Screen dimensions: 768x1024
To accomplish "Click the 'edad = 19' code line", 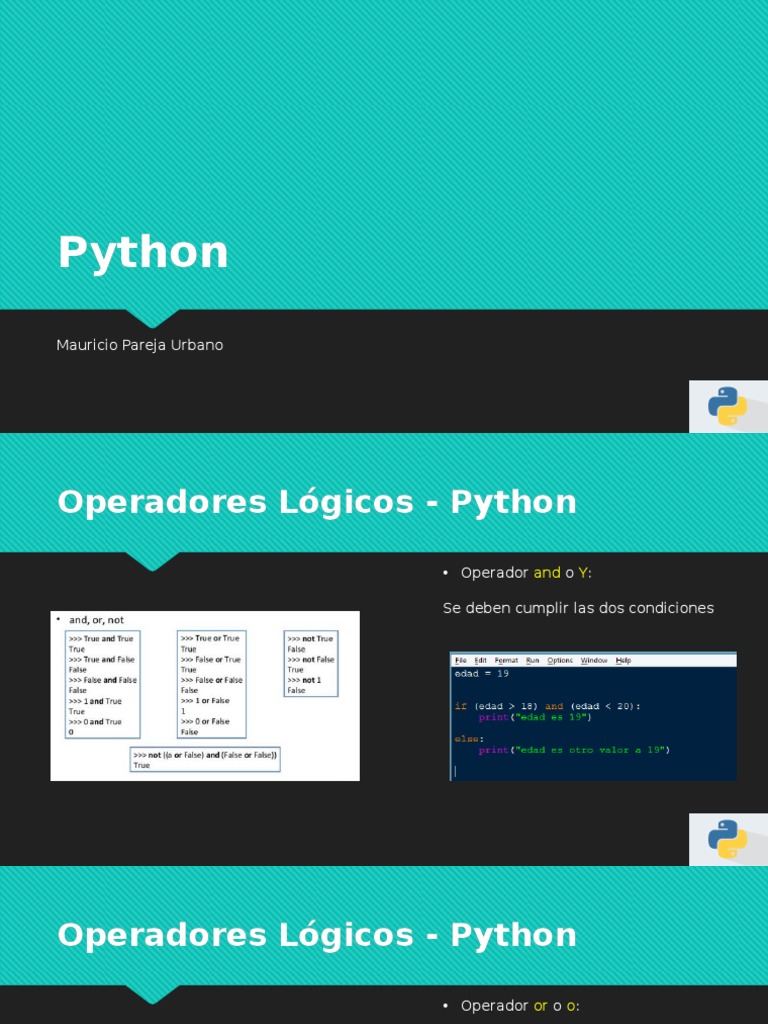I will pyautogui.click(x=482, y=674).
